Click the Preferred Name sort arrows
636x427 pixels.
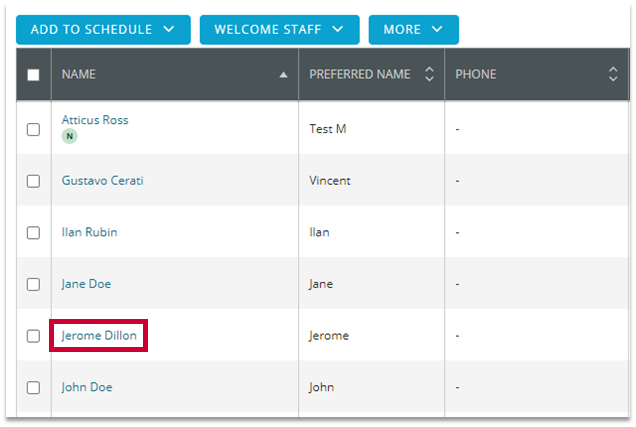(x=429, y=75)
